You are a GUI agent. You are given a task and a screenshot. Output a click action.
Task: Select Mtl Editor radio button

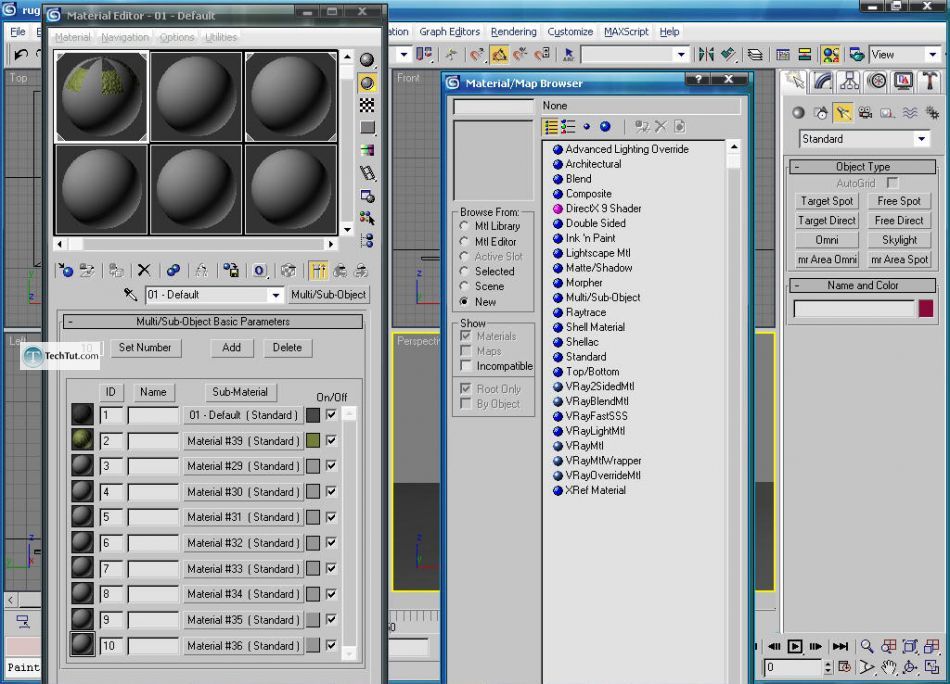click(464, 241)
